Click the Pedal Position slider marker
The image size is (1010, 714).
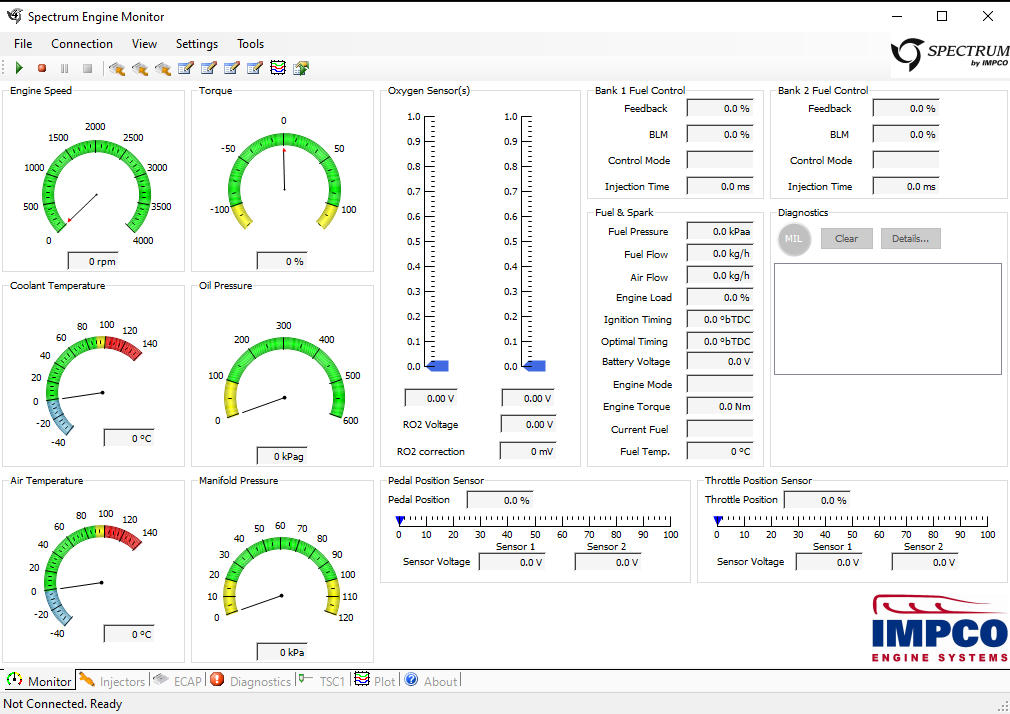pyautogui.click(x=399, y=520)
